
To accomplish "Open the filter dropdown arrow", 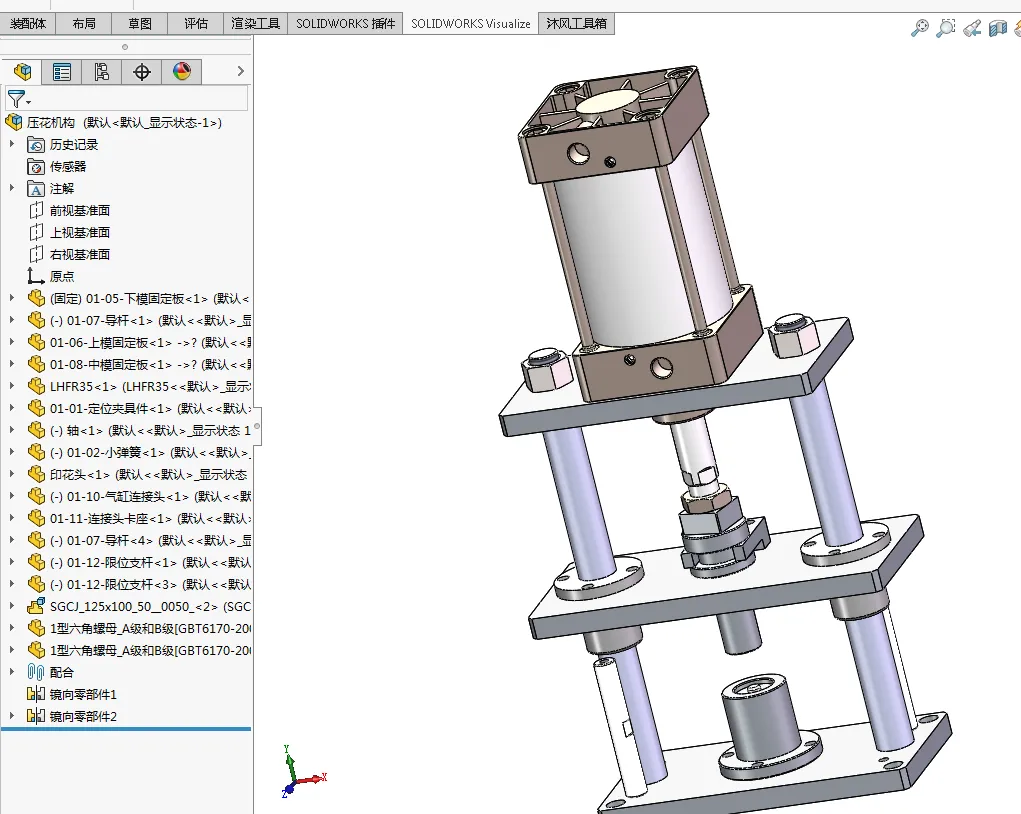I will [x=29, y=102].
